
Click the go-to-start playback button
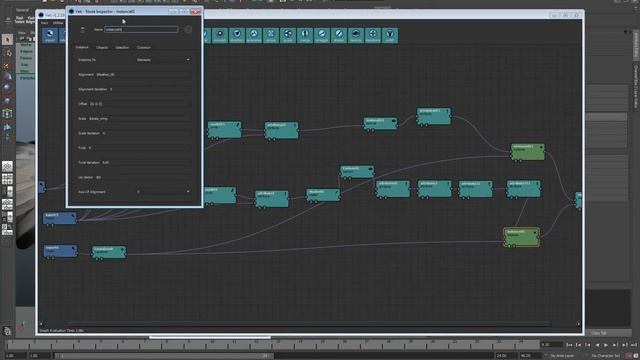pos(569,345)
